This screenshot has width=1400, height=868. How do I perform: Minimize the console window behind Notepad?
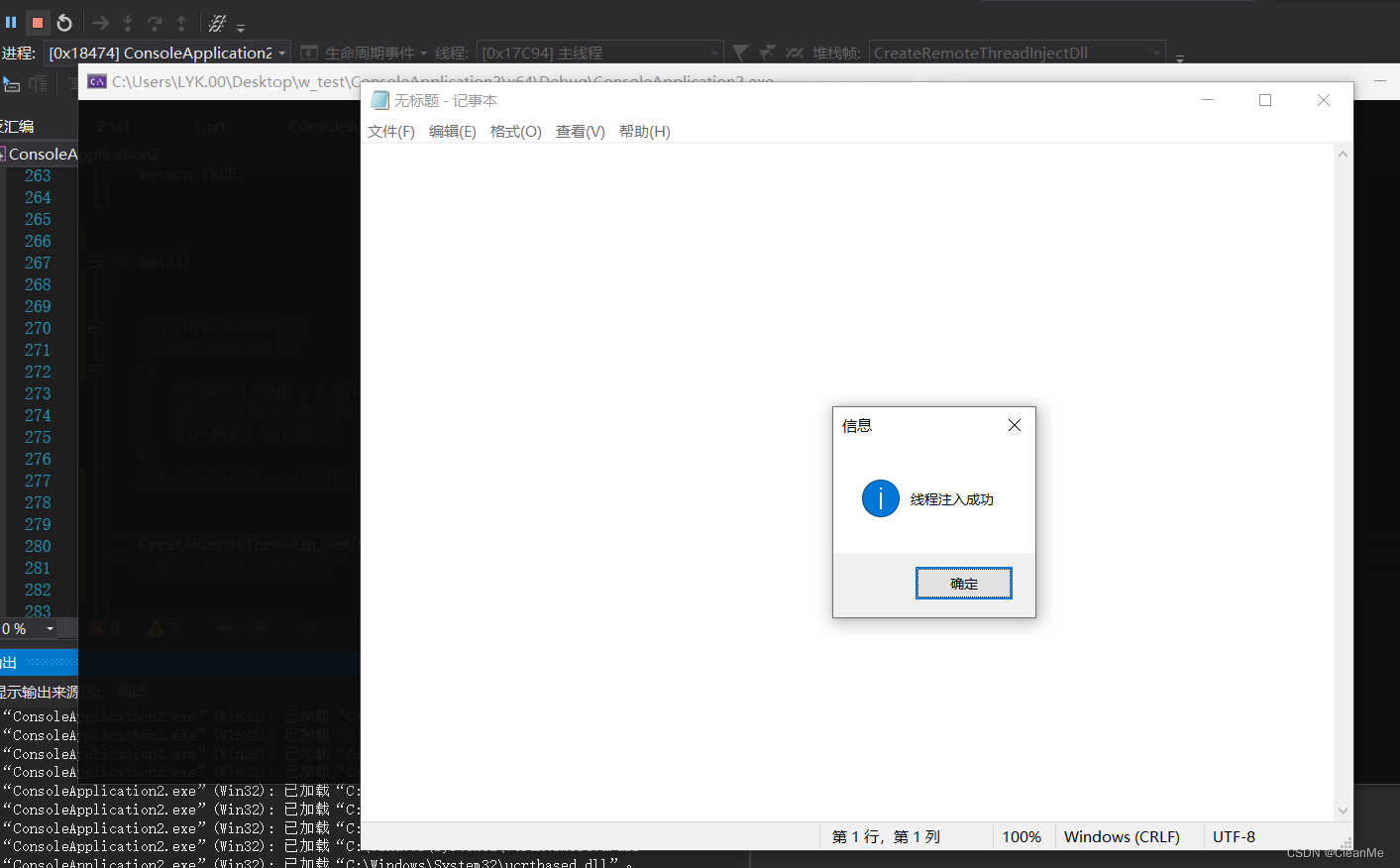(1379, 81)
